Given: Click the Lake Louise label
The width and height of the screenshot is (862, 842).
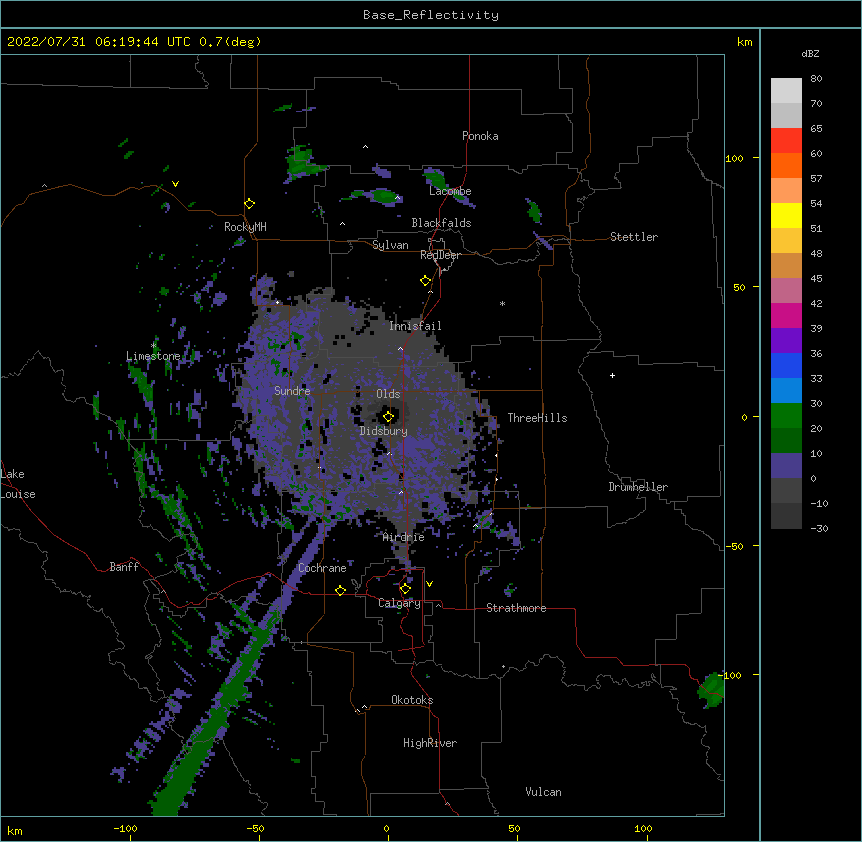Looking at the screenshot, I should click(18, 484).
